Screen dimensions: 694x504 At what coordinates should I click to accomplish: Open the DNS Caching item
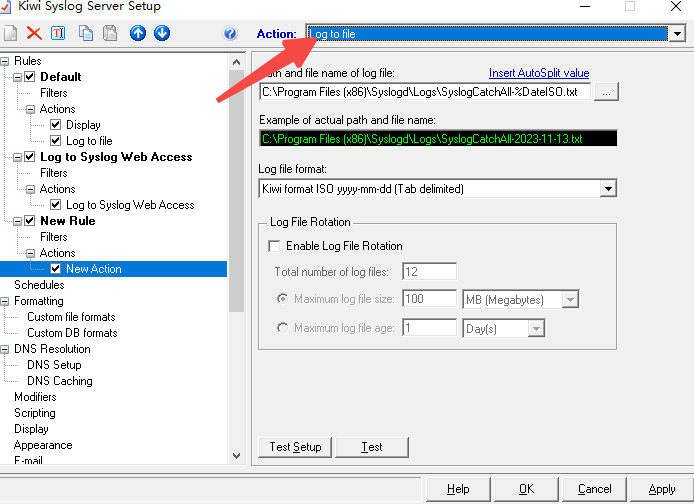[60, 381]
